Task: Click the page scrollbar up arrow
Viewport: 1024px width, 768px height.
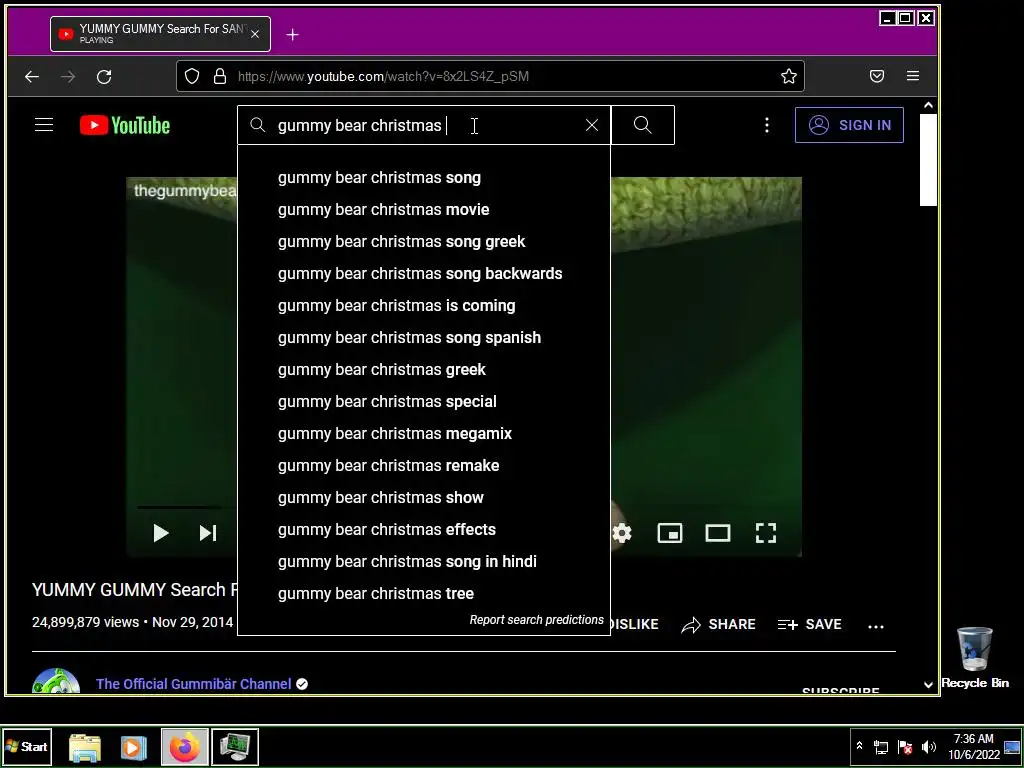Action: coord(928,105)
